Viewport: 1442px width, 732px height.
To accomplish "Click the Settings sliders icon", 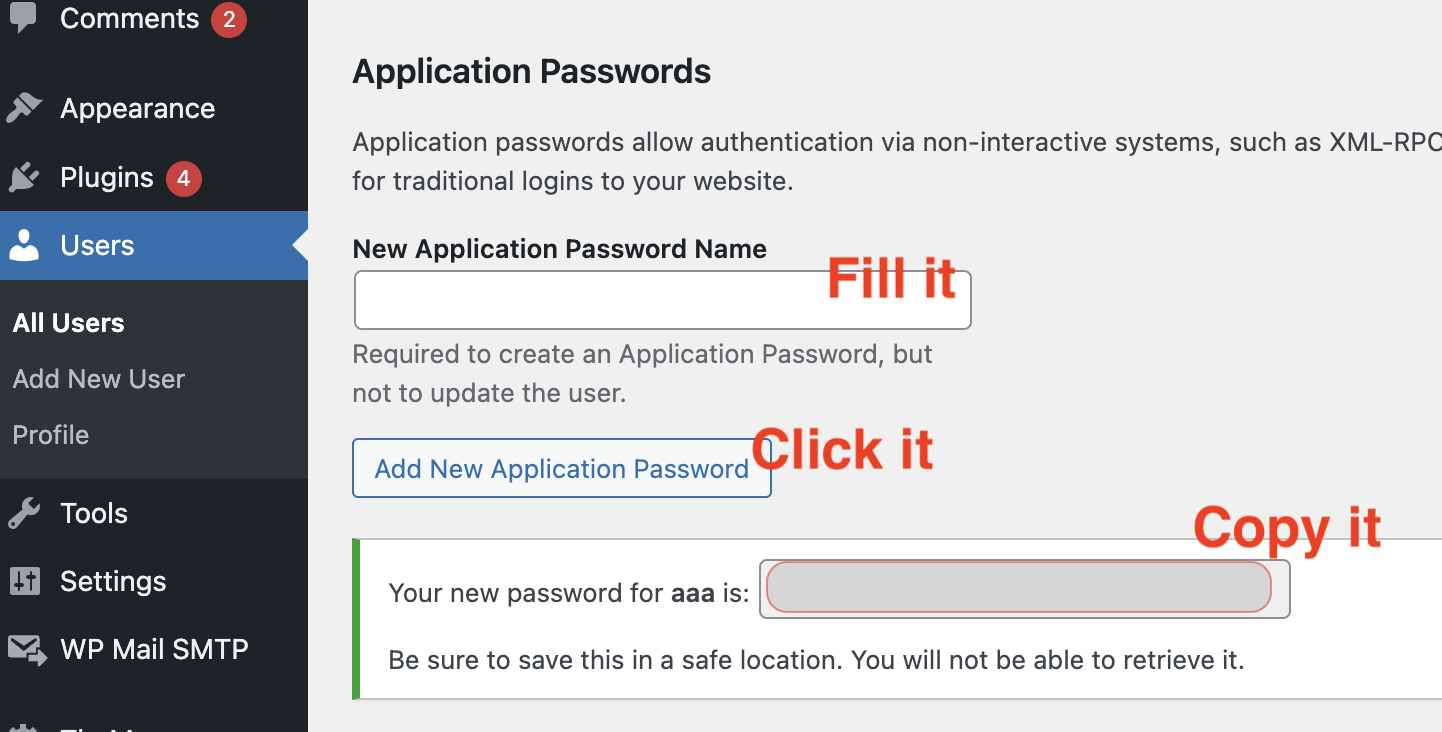I will (24, 582).
